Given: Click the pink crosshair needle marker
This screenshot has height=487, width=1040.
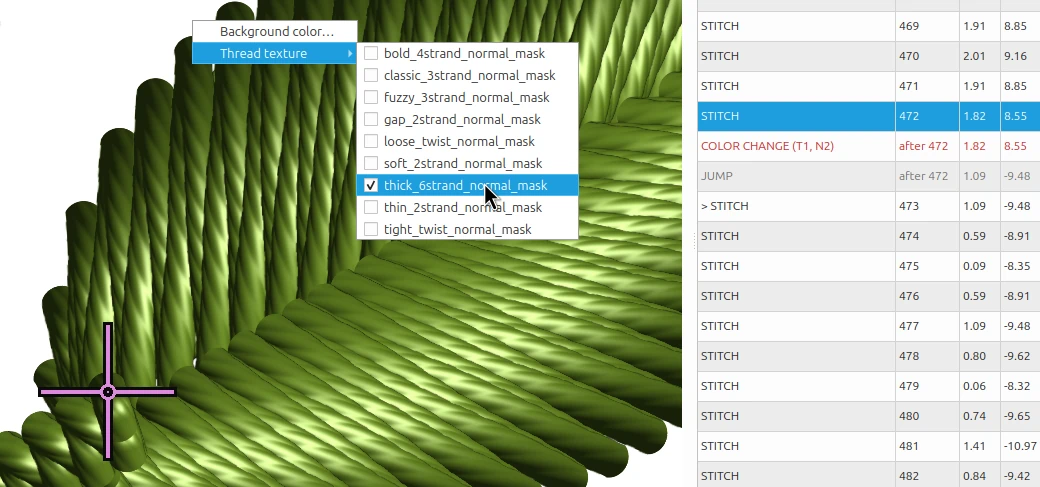Looking at the screenshot, I should 108,392.
